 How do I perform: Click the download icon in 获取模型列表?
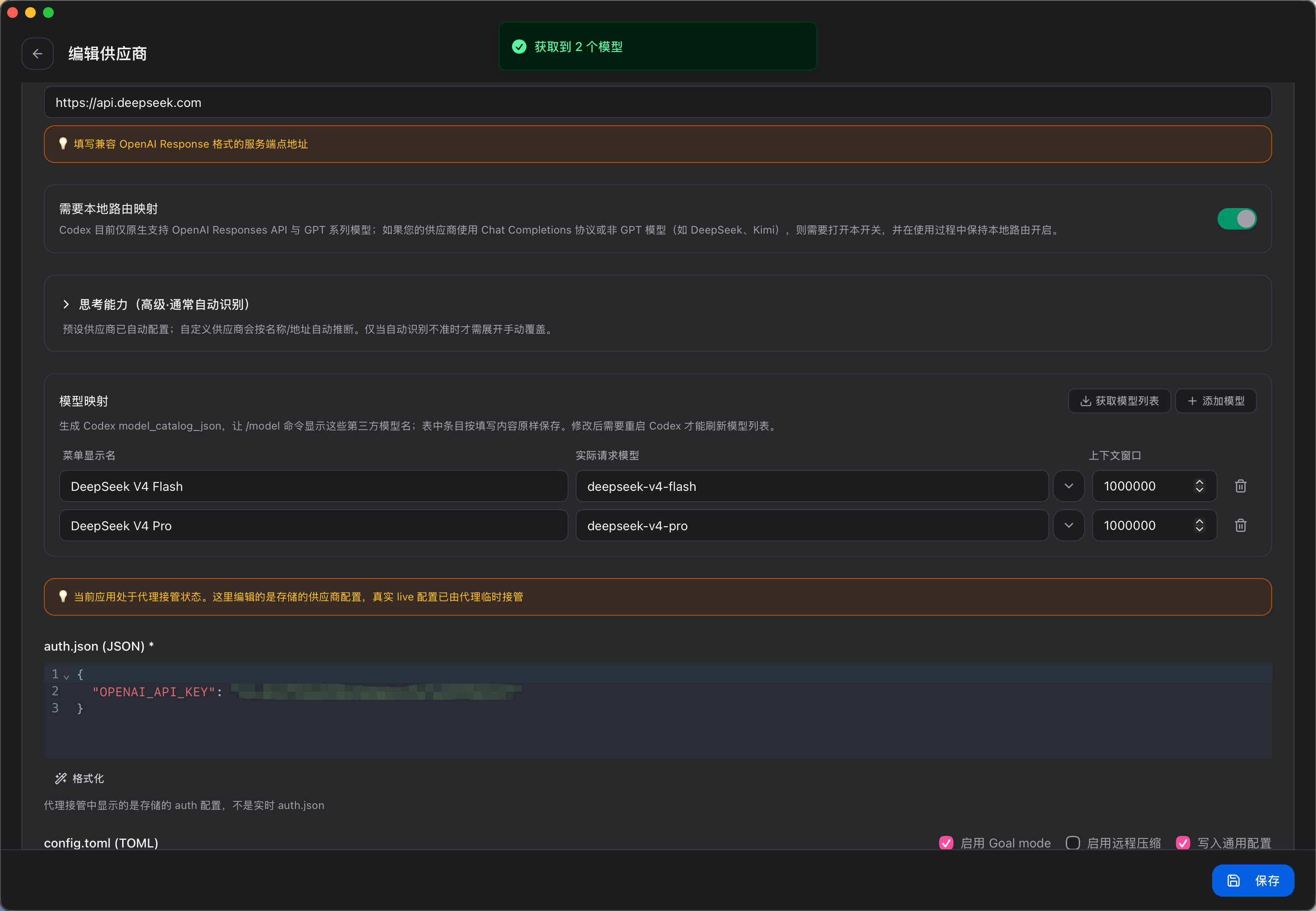pyautogui.click(x=1085, y=401)
